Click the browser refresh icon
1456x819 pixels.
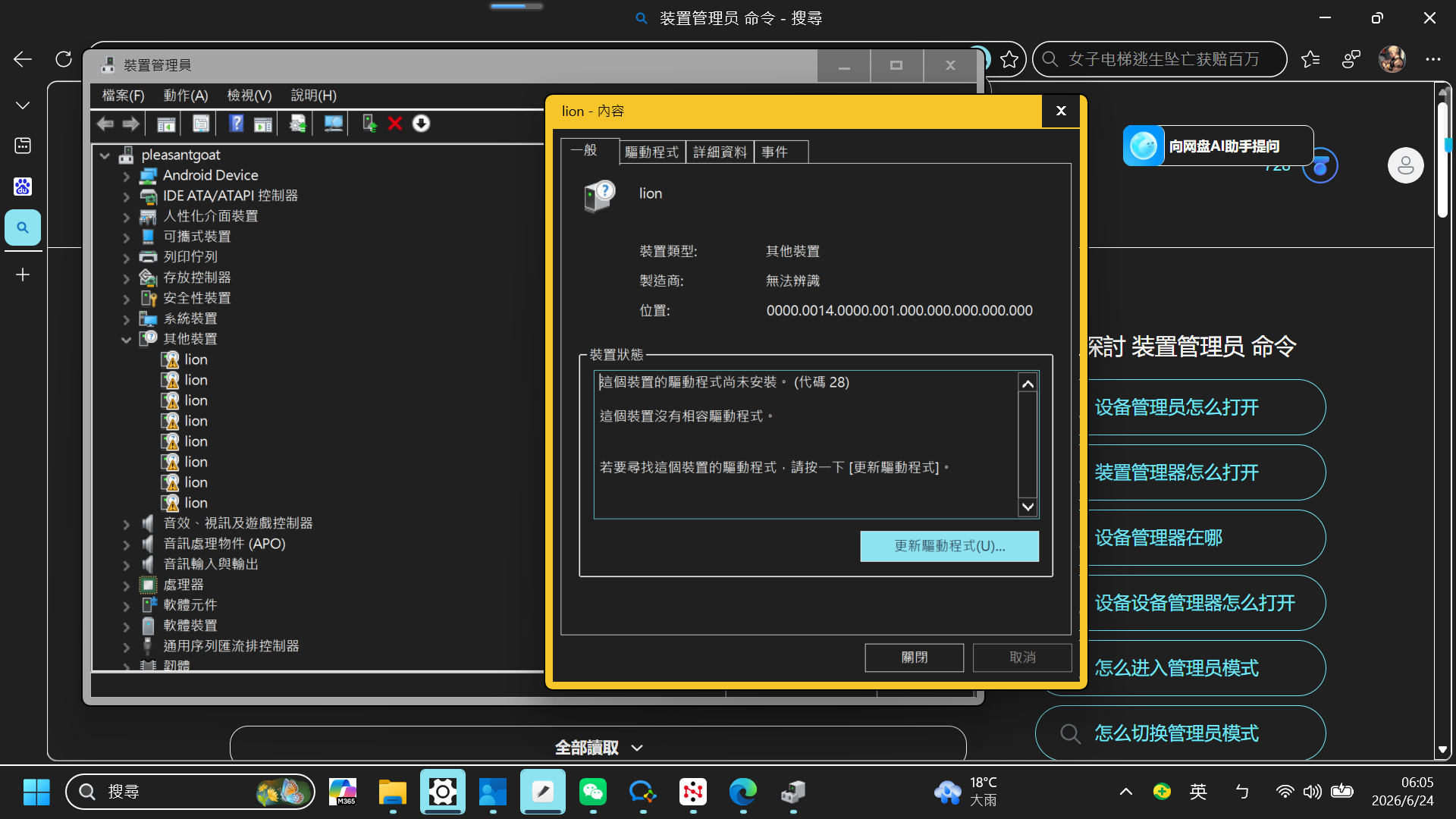(x=64, y=59)
